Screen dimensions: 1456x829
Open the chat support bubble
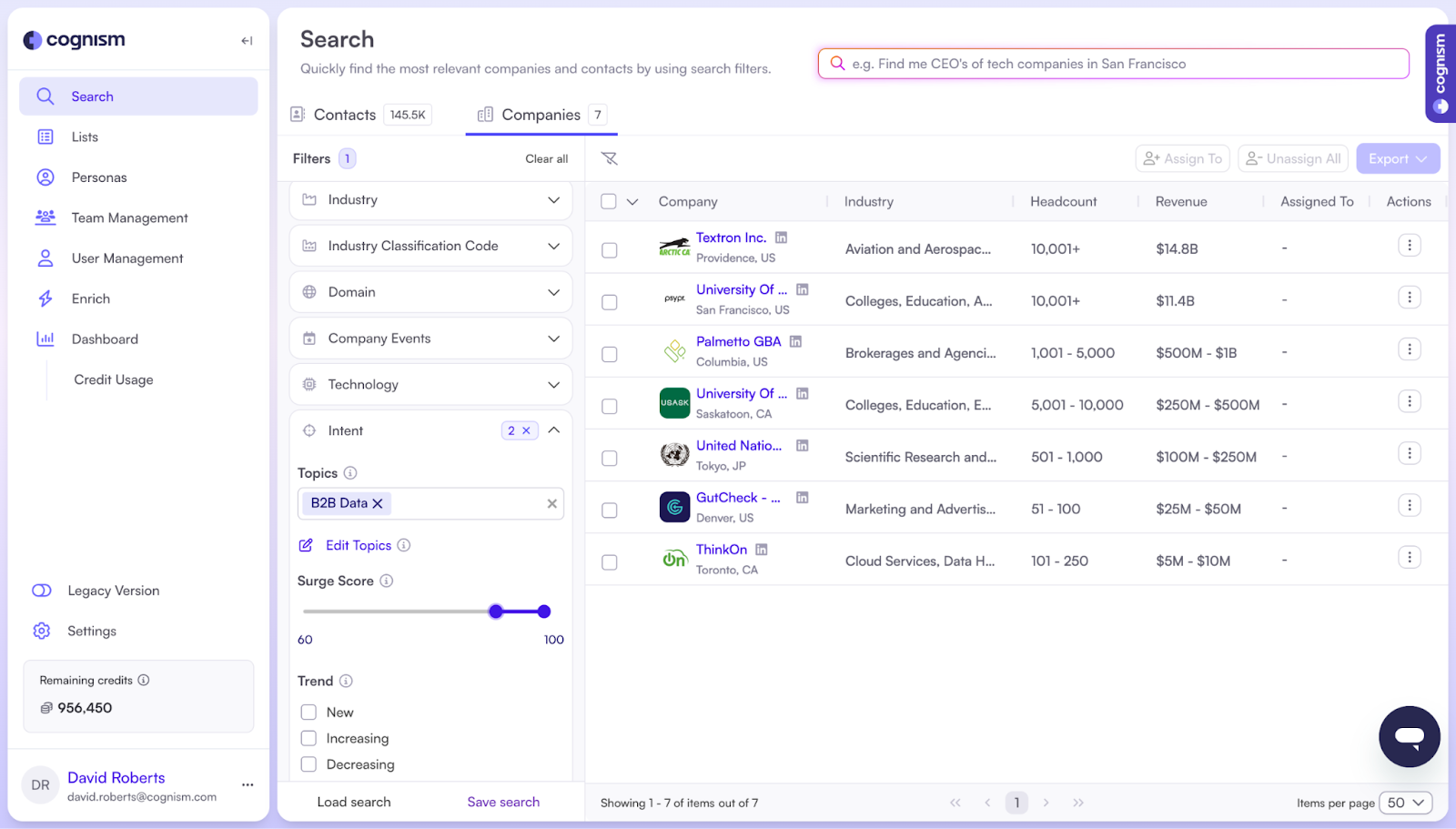pos(1409,736)
